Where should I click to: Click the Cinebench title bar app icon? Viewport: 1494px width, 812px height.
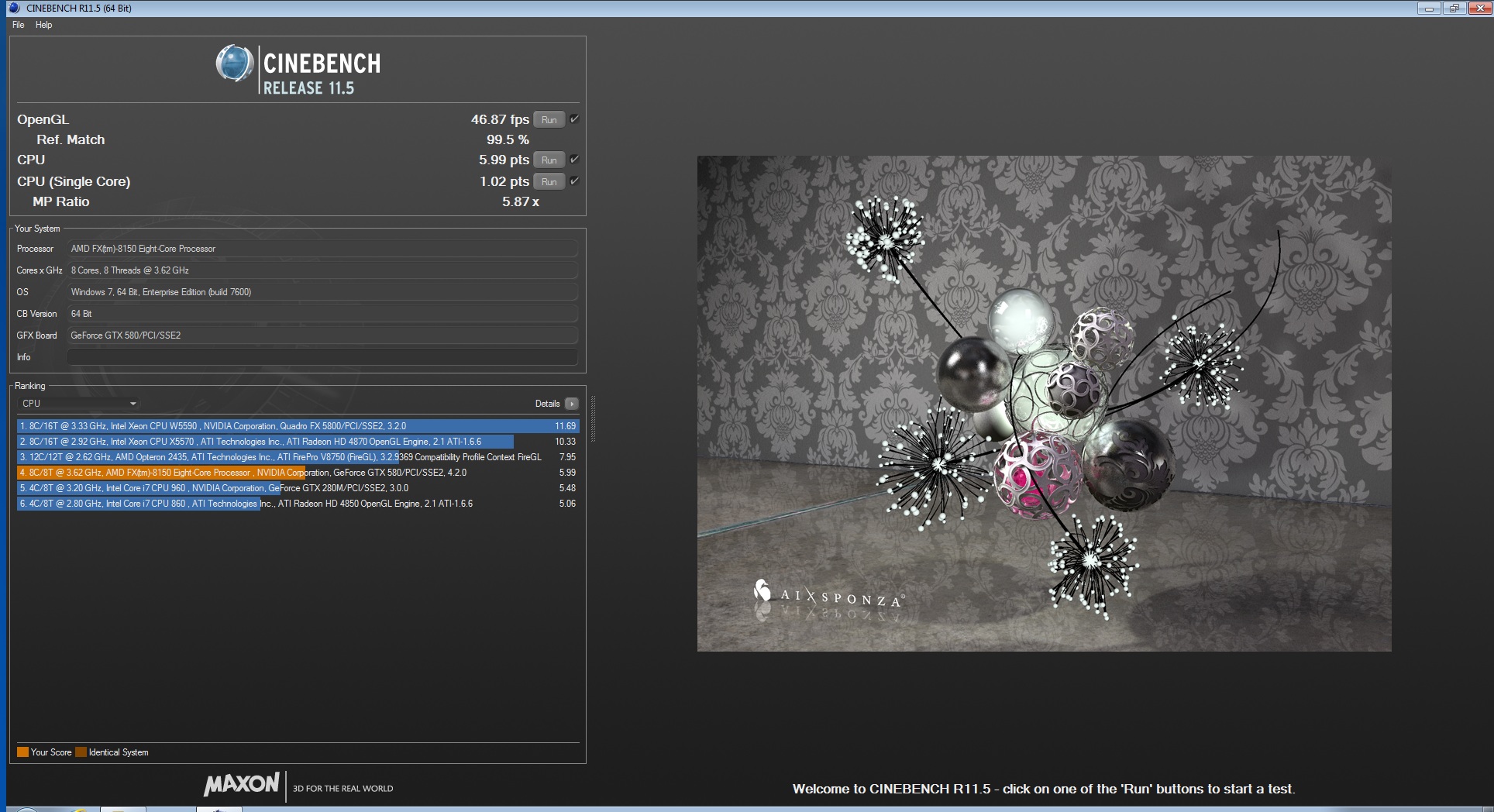click(15, 8)
